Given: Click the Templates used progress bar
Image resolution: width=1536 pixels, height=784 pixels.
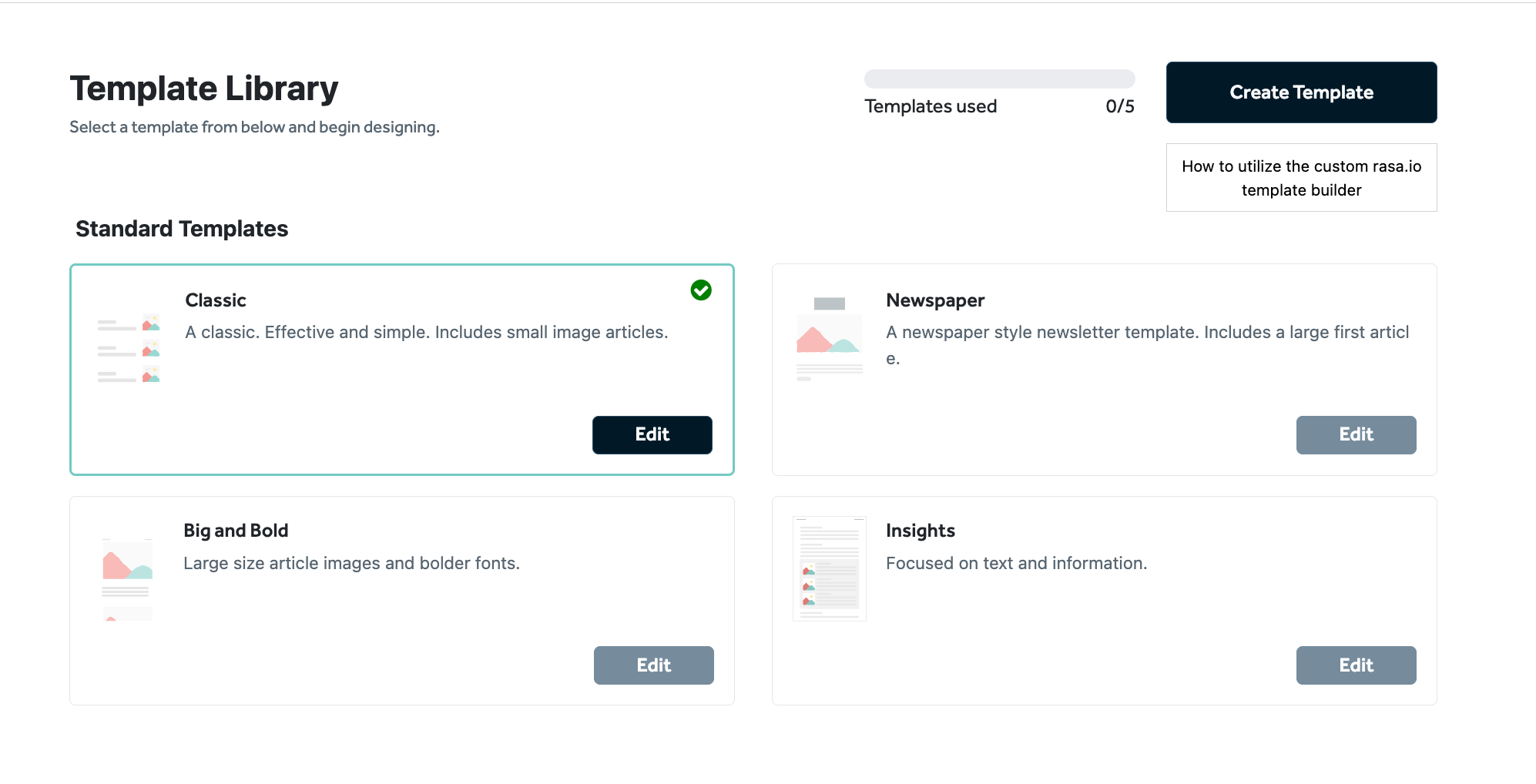Looking at the screenshot, I should 999,79.
